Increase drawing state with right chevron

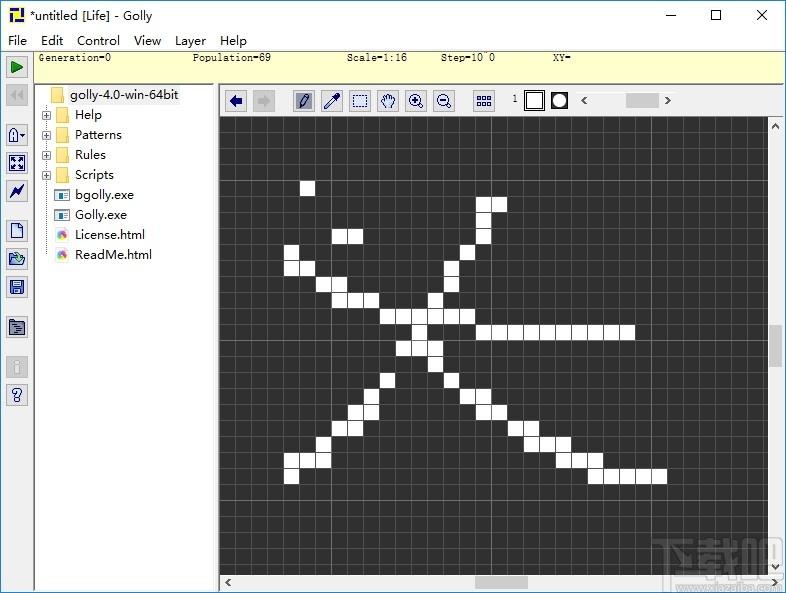667,100
